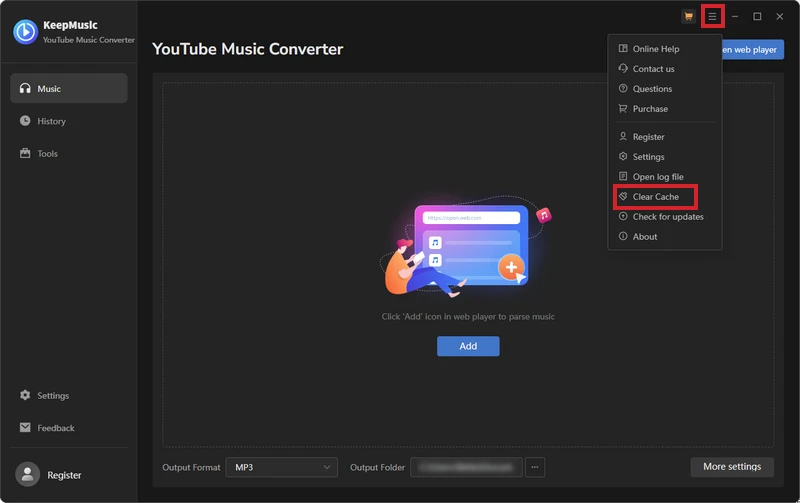Screen dimensions: 800x503
Task: Open the hamburger menu icon
Action: point(712,16)
